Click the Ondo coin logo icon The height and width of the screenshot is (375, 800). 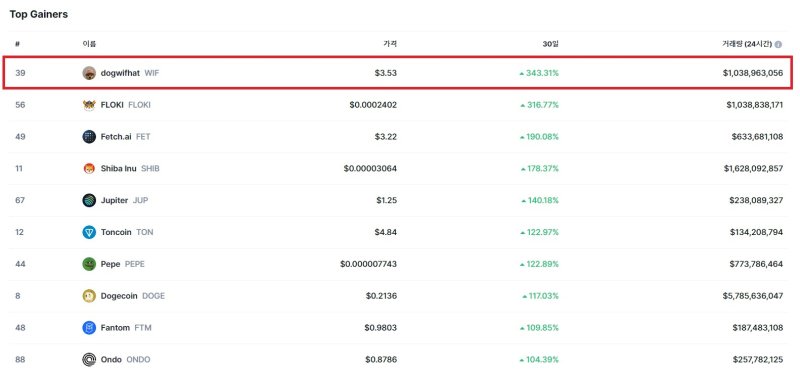[89, 360]
